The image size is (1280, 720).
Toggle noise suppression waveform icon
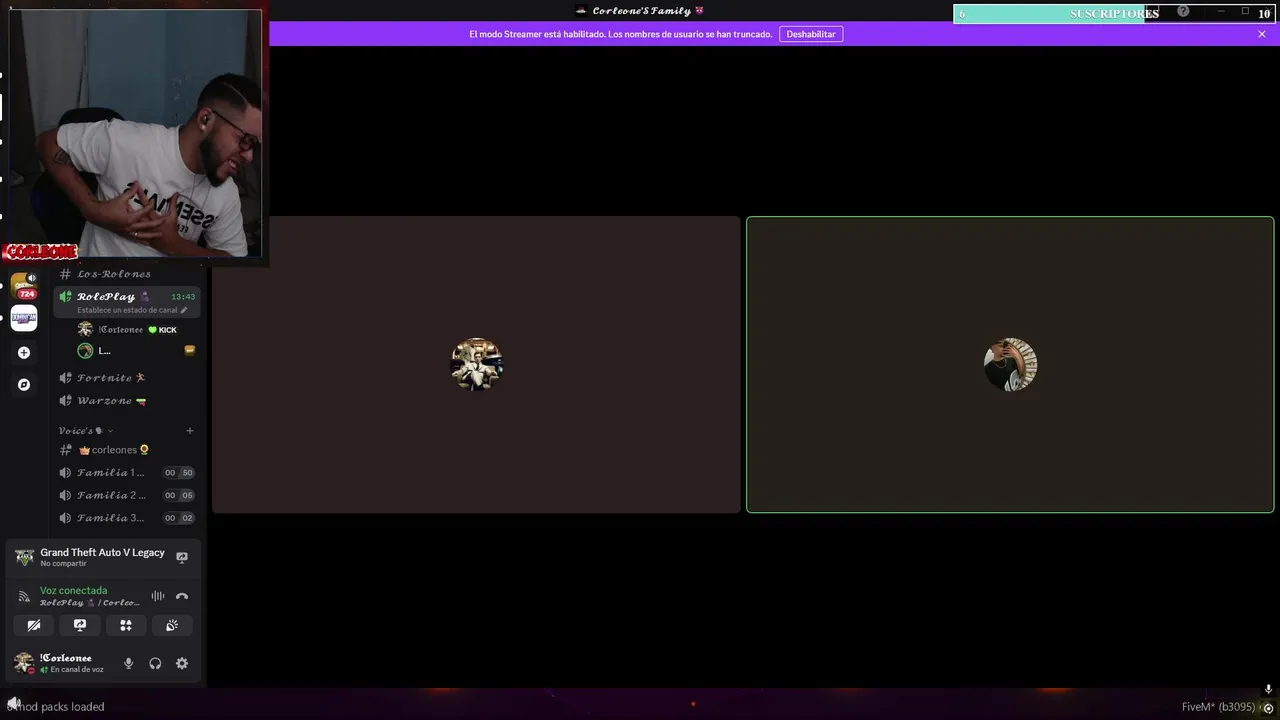158,596
